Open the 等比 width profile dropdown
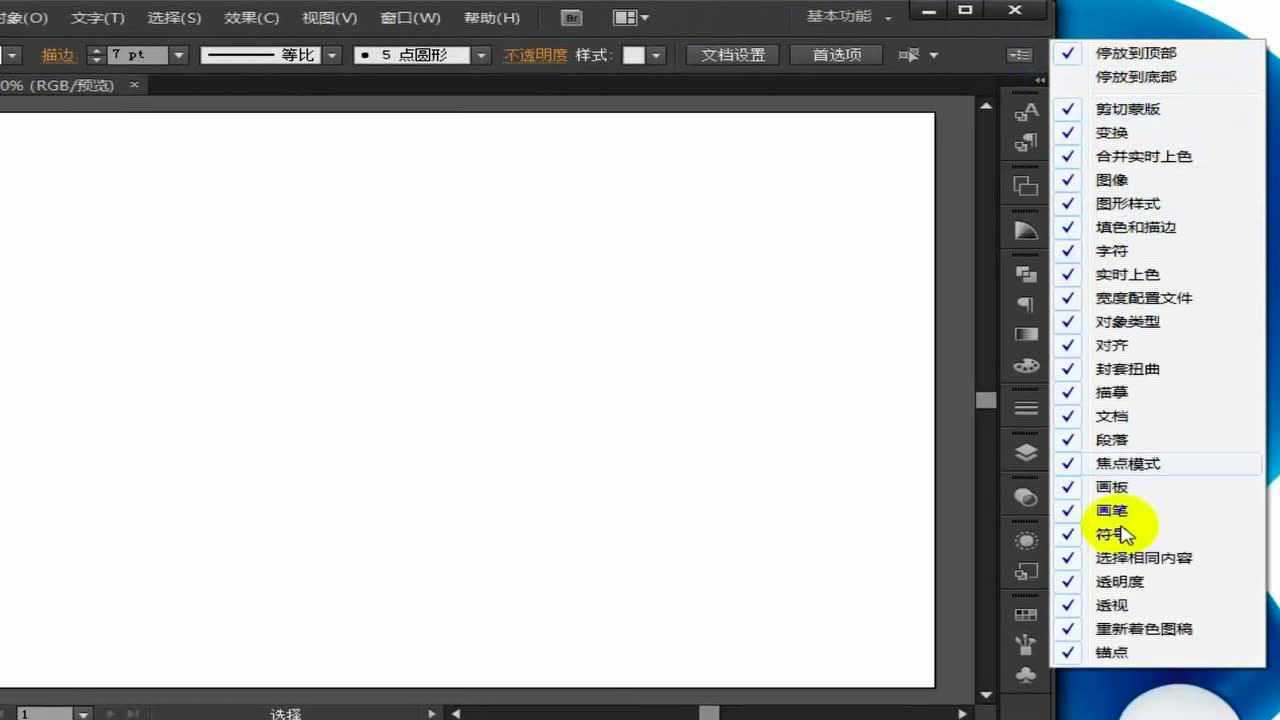 click(x=332, y=55)
